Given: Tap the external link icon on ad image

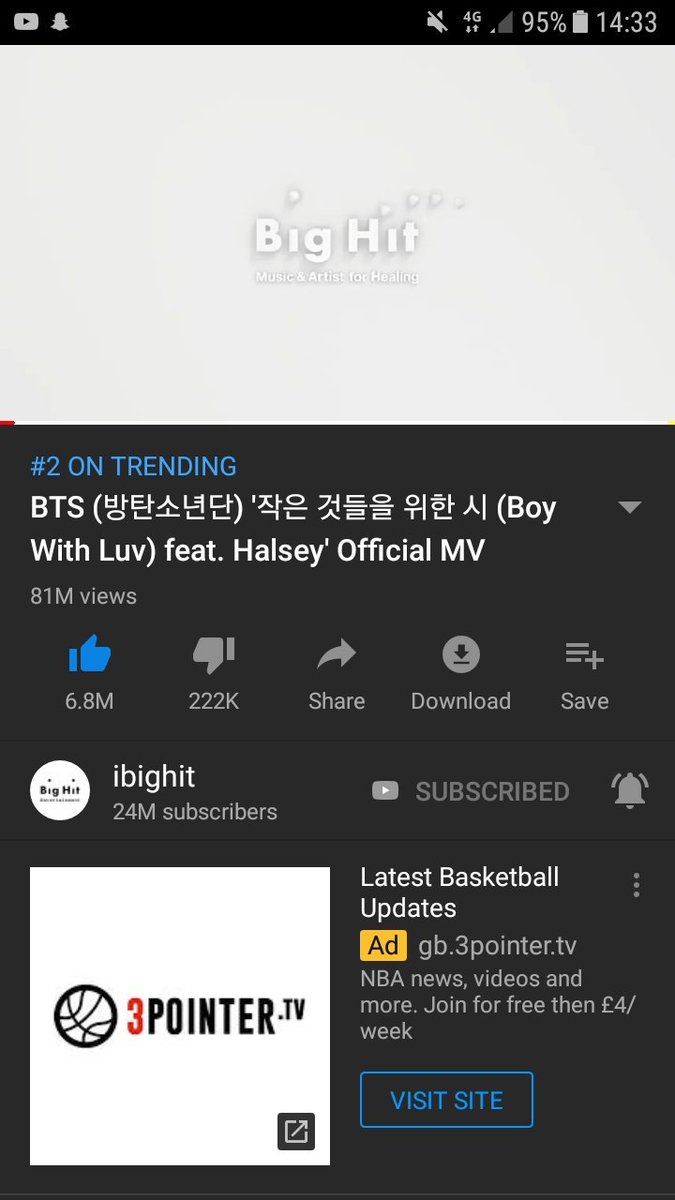Looking at the screenshot, I should (296, 1131).
